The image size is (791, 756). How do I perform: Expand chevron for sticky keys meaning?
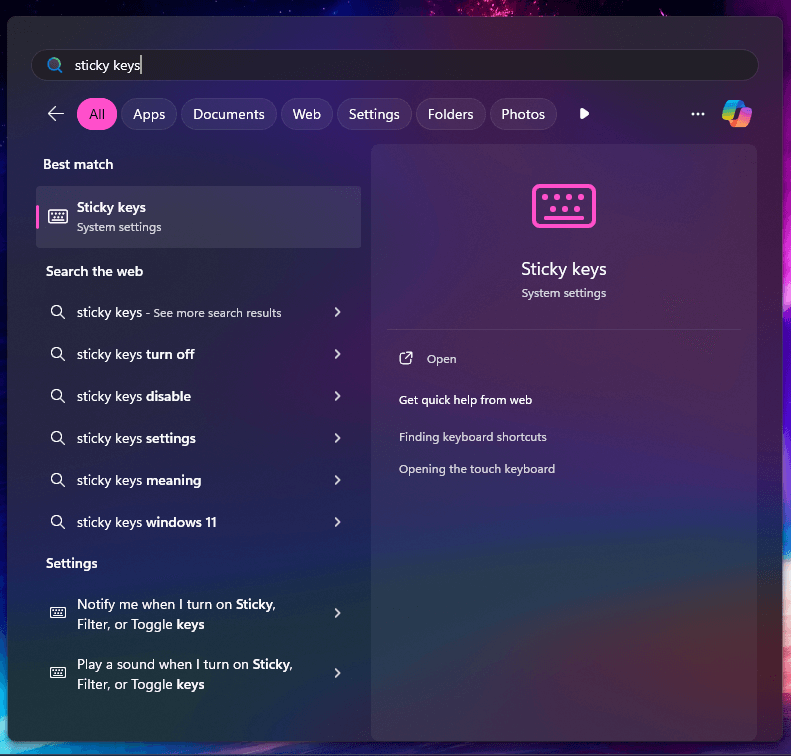[x=337, y=480]
